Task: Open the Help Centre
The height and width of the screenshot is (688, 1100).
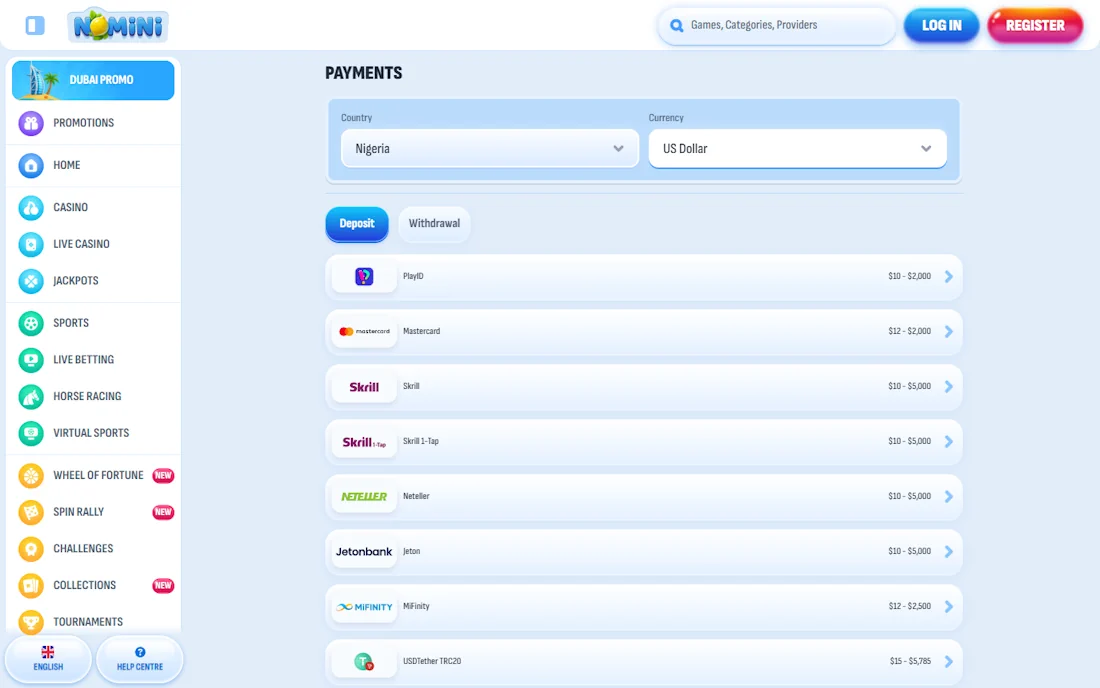Action: (139, 658)
